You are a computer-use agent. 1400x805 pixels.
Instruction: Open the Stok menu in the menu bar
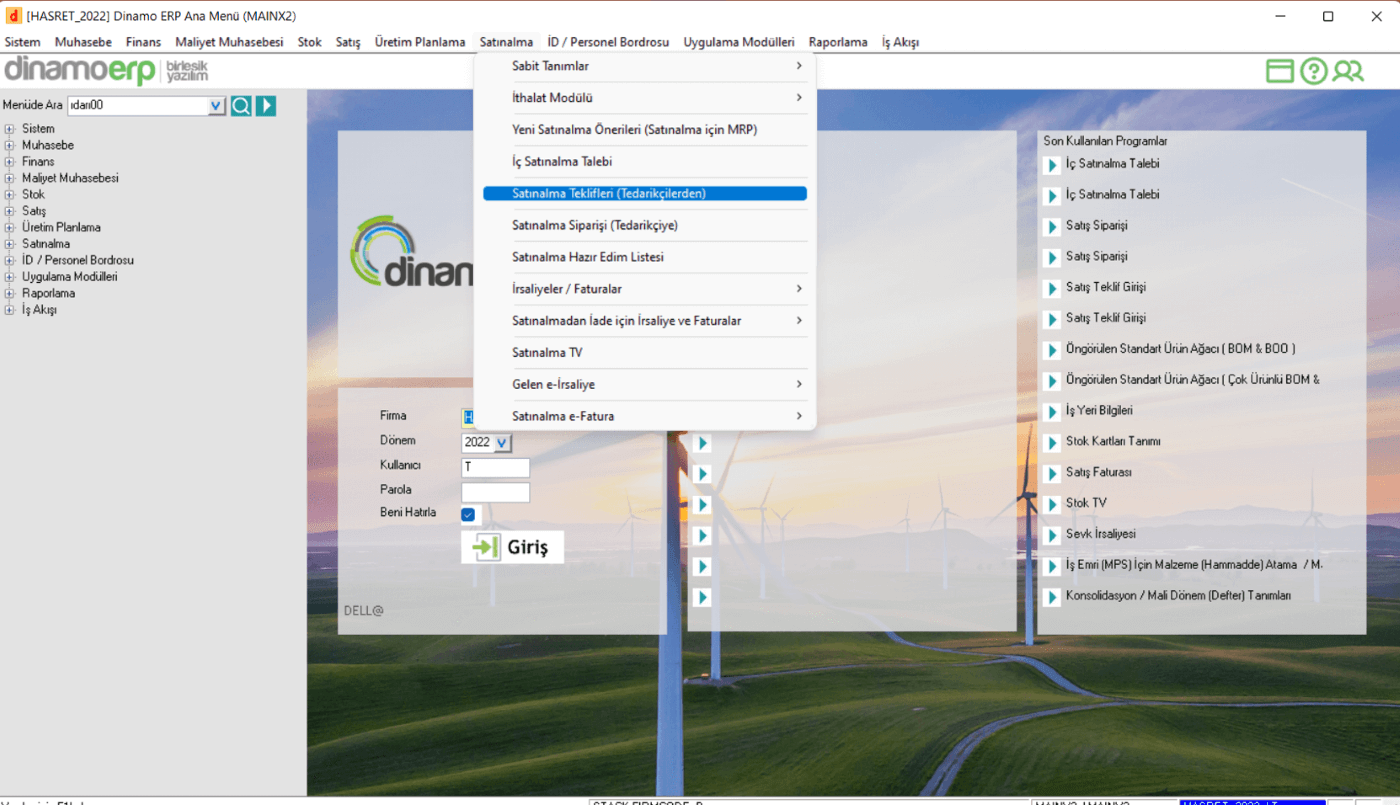tap(310, 42)
